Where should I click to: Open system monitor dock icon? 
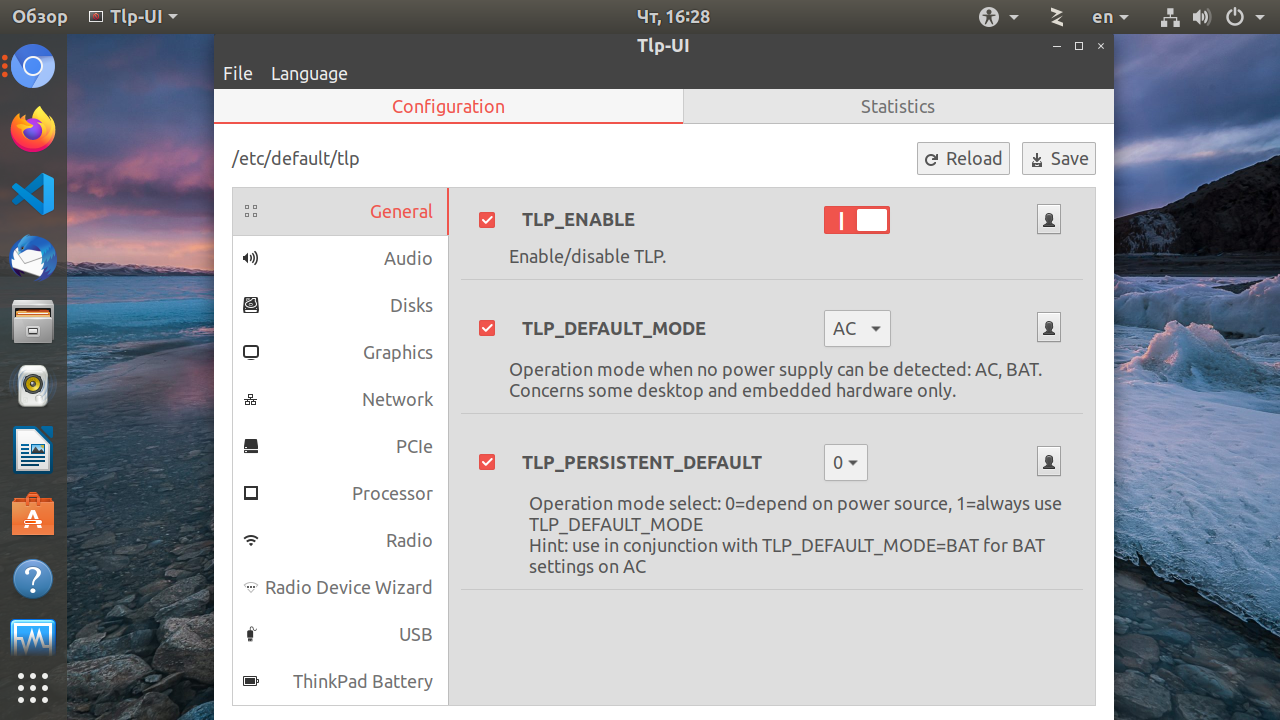pyautogui.click(x=33, y=637)
